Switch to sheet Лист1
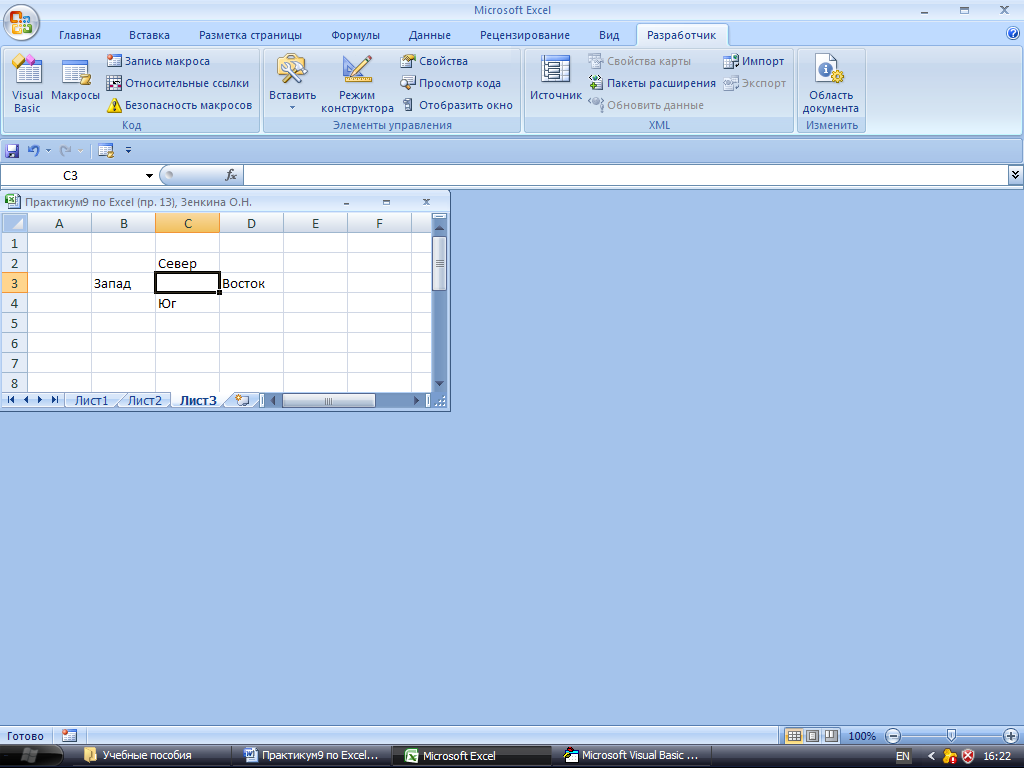 coord(91,400)
